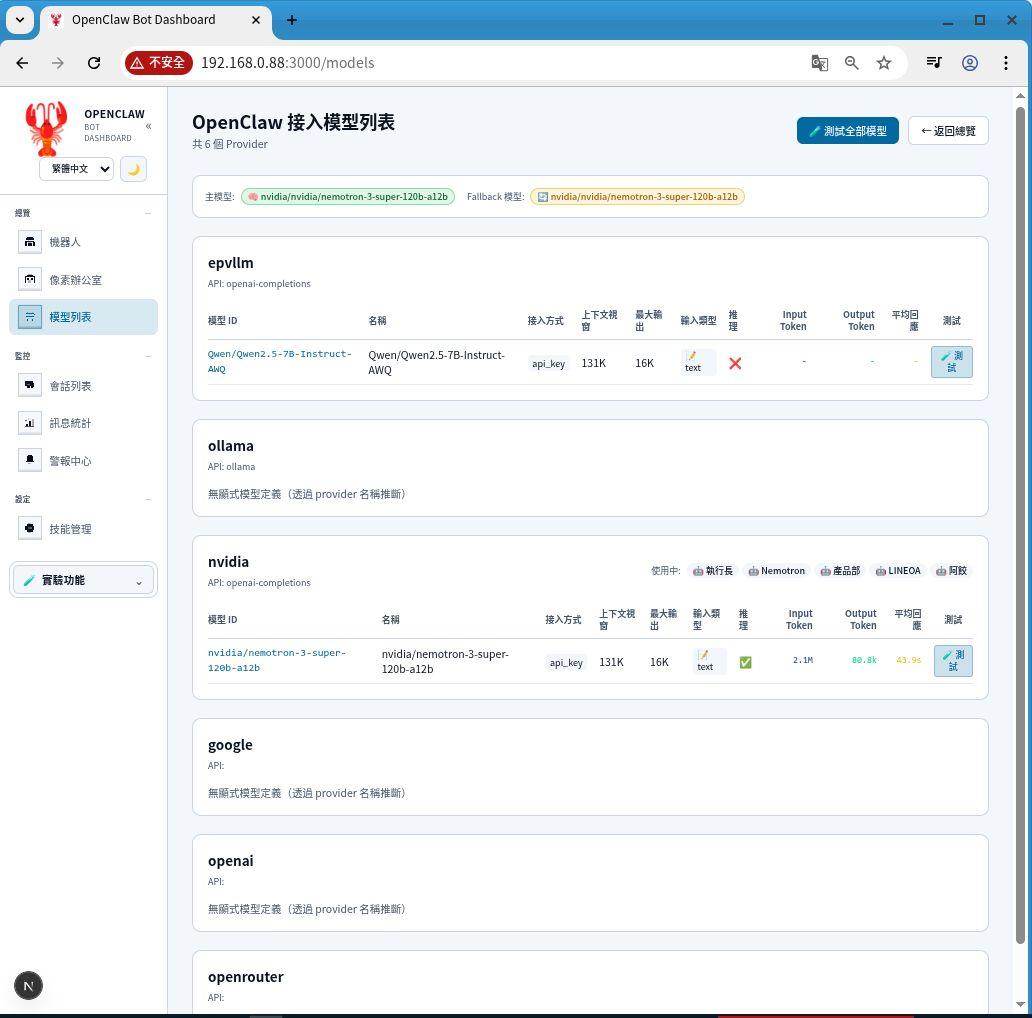
Task: Reload the page with the refresh icon
Action: click(94, 63)
